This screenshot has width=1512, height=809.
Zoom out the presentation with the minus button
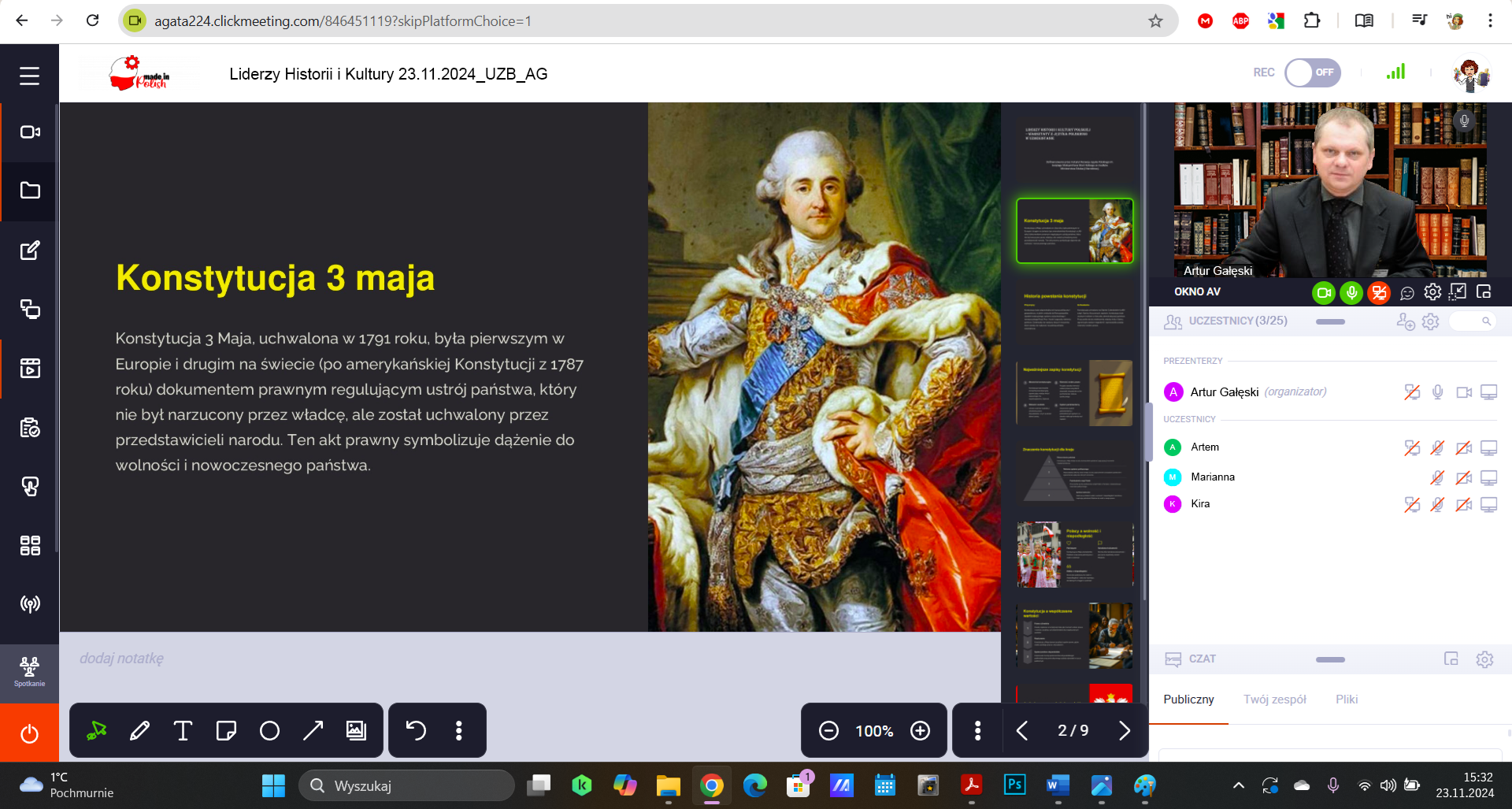(x=828, y=730)
